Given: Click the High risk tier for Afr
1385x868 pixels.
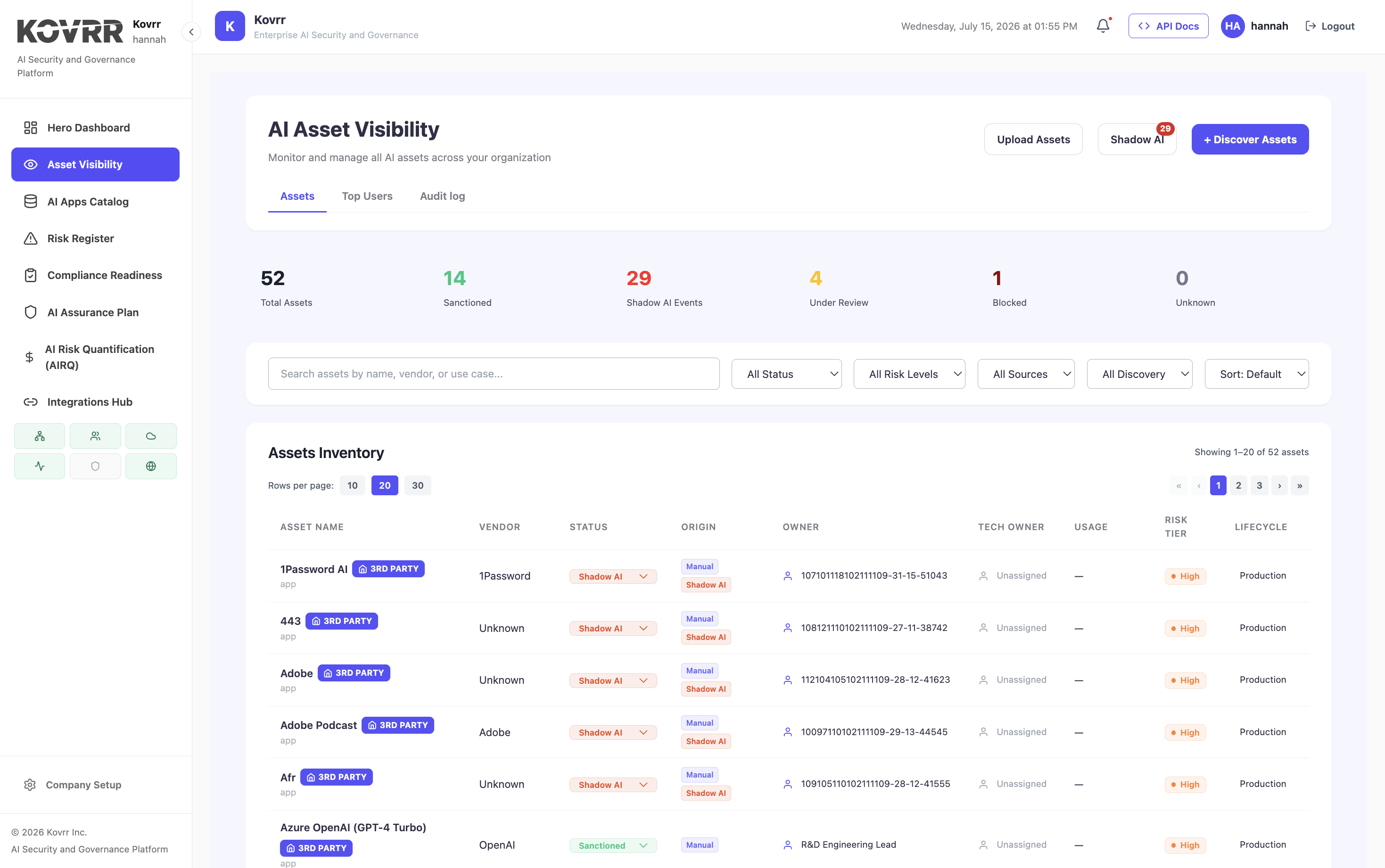Looking at the screenshot, I should [x=1185, y=785].
